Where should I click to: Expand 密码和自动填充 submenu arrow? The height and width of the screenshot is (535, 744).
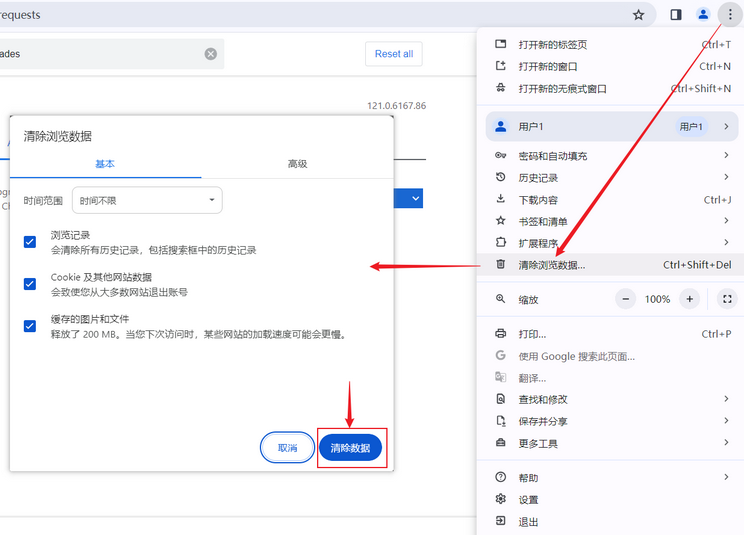point(726,155)
